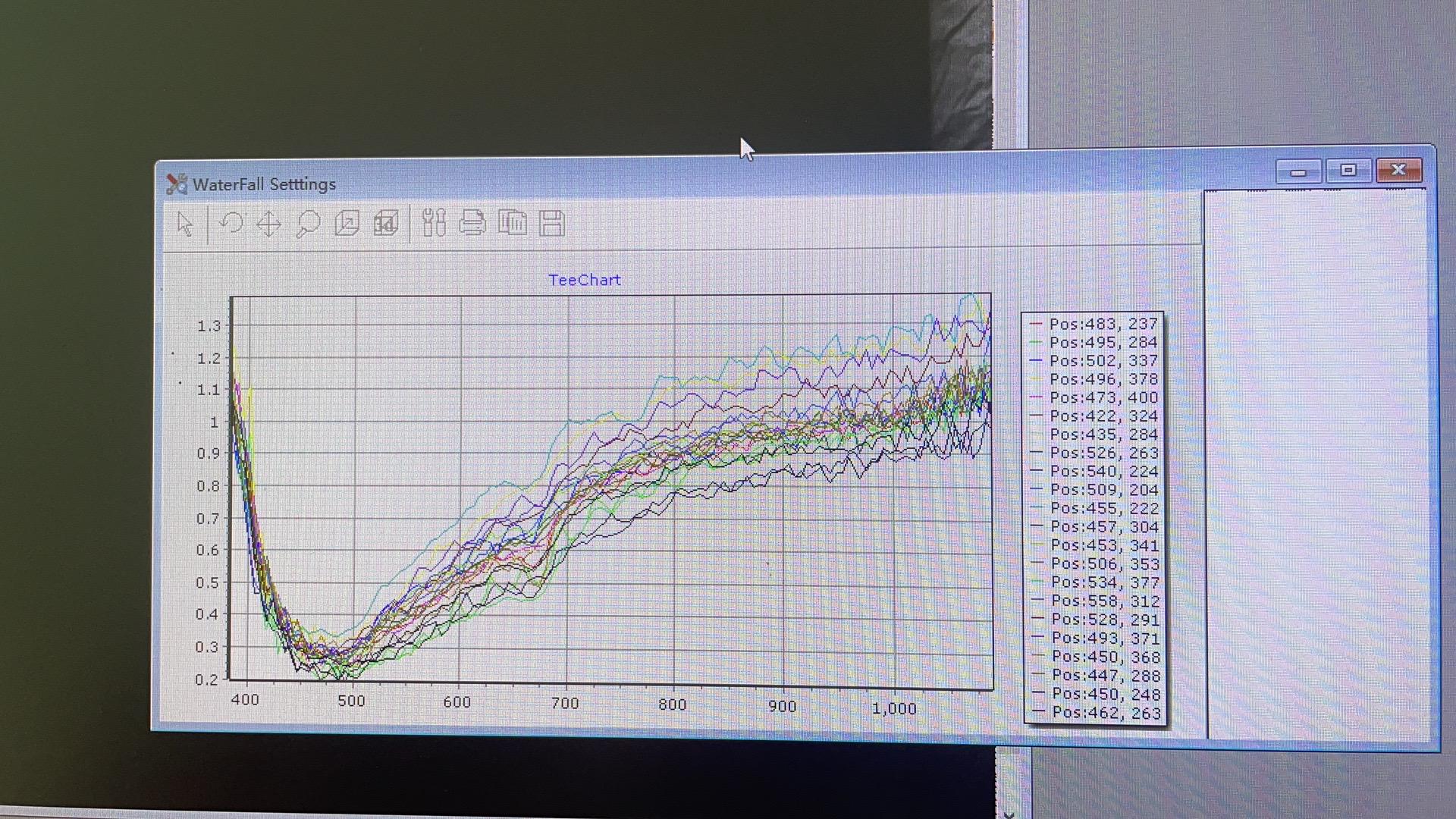This screenshot has width=1456, height=819.
Task: Select legend item Pos:502, 337
Action: (1103, 361)
